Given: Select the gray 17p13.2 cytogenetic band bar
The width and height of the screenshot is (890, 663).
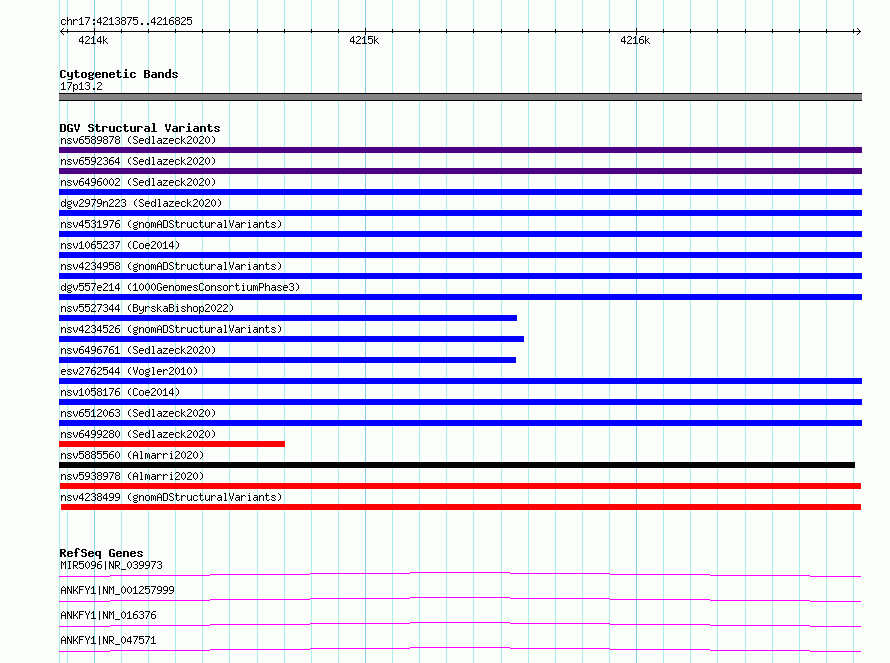Looking at the screenshot, I should coord(460,97).
